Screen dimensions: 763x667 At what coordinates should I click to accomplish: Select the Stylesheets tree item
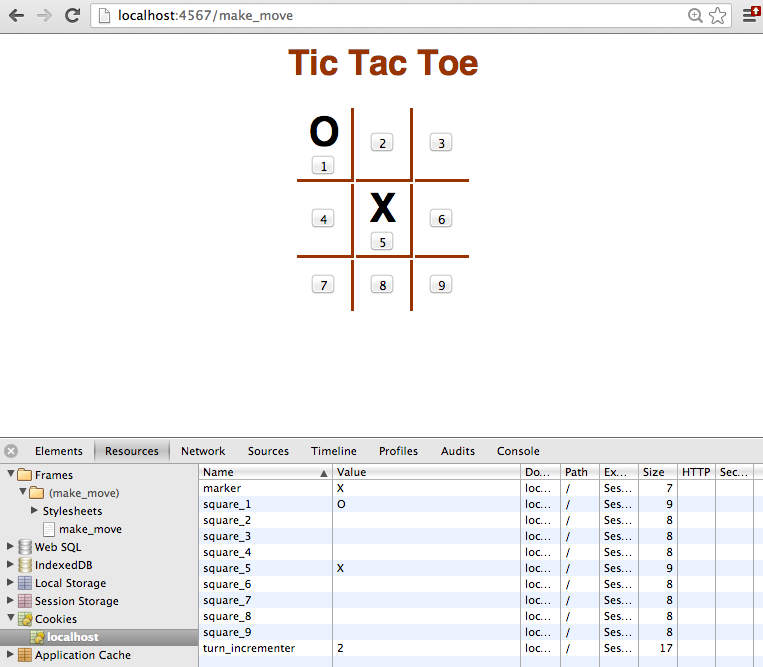(x=73, y=511)
